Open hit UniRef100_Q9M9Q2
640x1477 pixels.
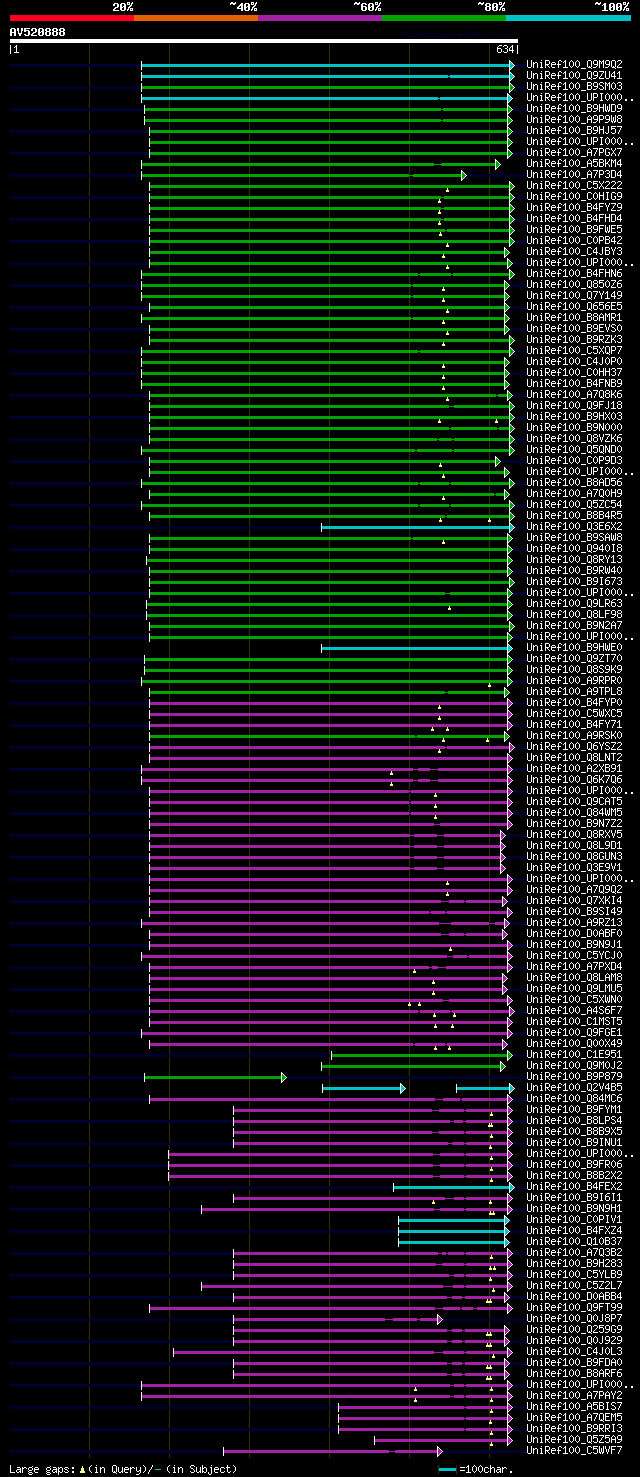(x=574, y=65)
